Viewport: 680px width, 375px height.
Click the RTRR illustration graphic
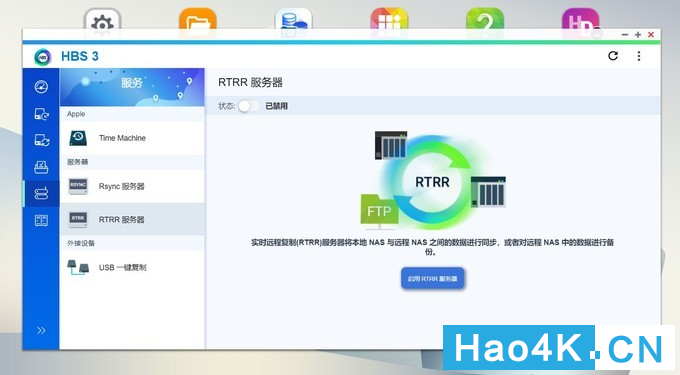[x=433, y=180]
